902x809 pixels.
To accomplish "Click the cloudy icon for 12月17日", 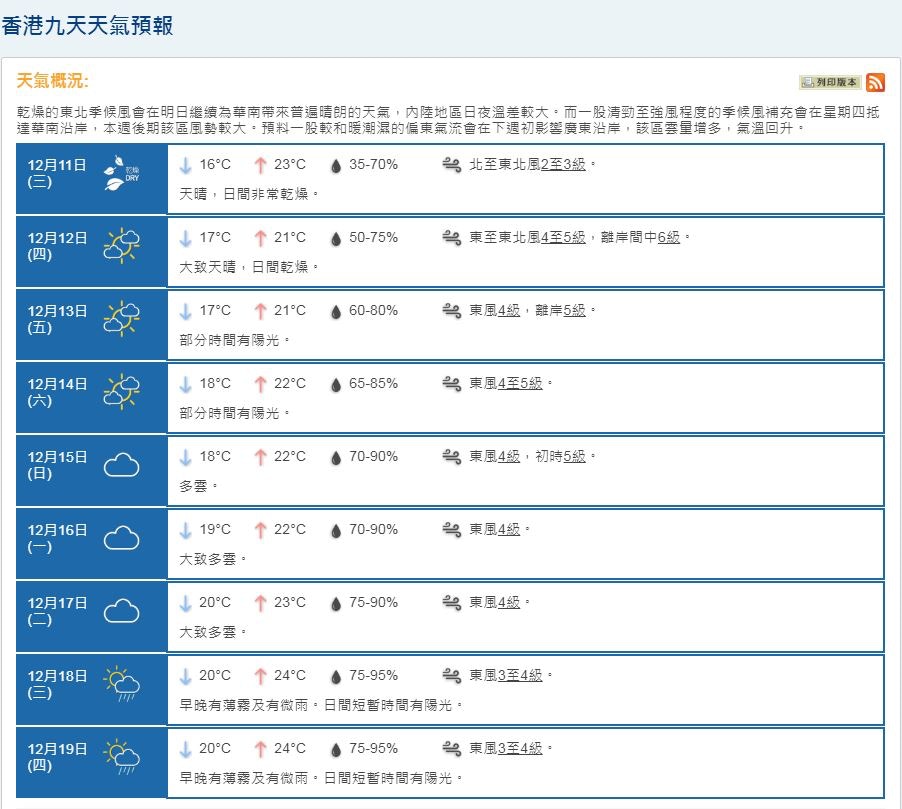I will pyautogui.click(x=121, y=611).
